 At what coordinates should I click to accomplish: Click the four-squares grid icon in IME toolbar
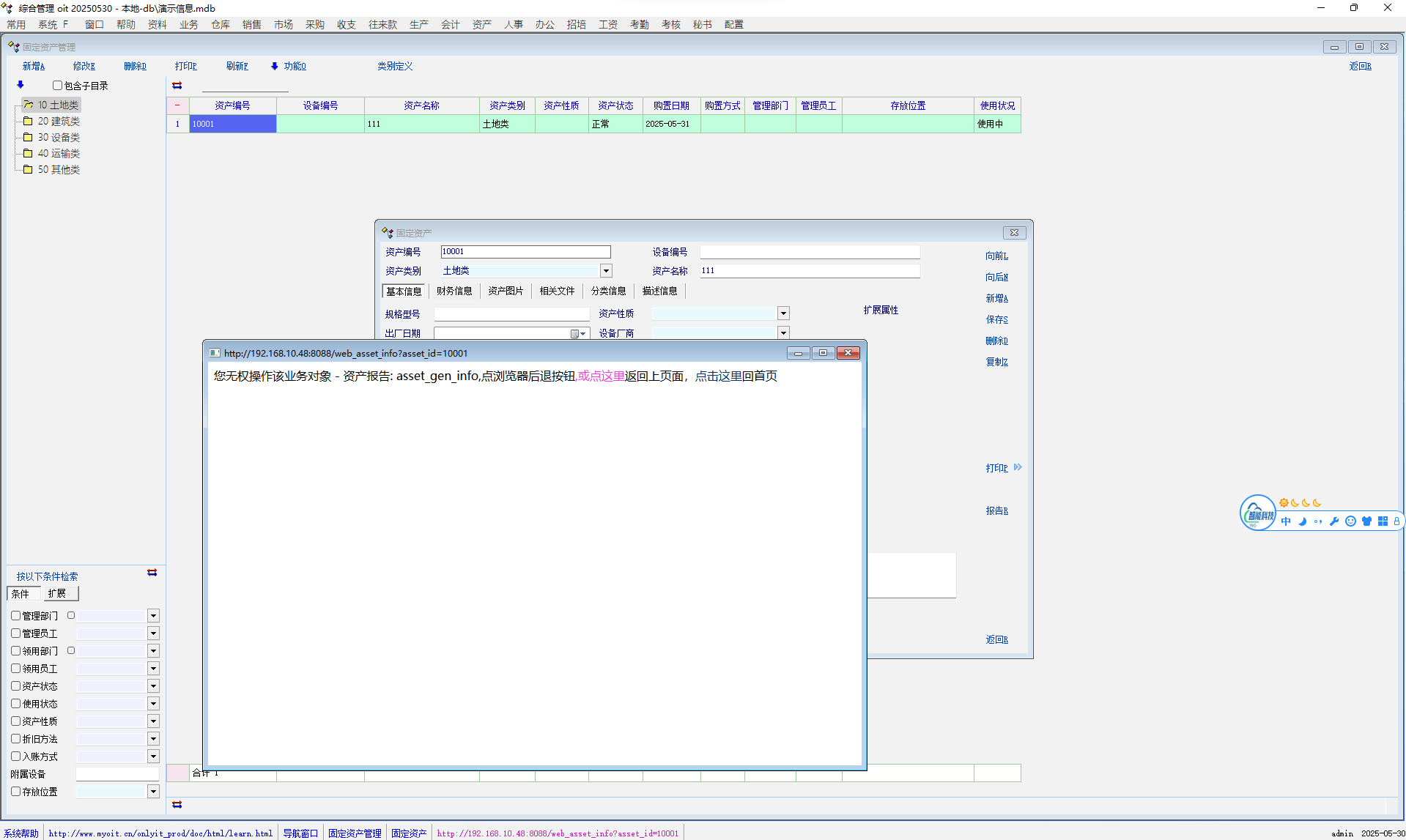pos(1383,521)
